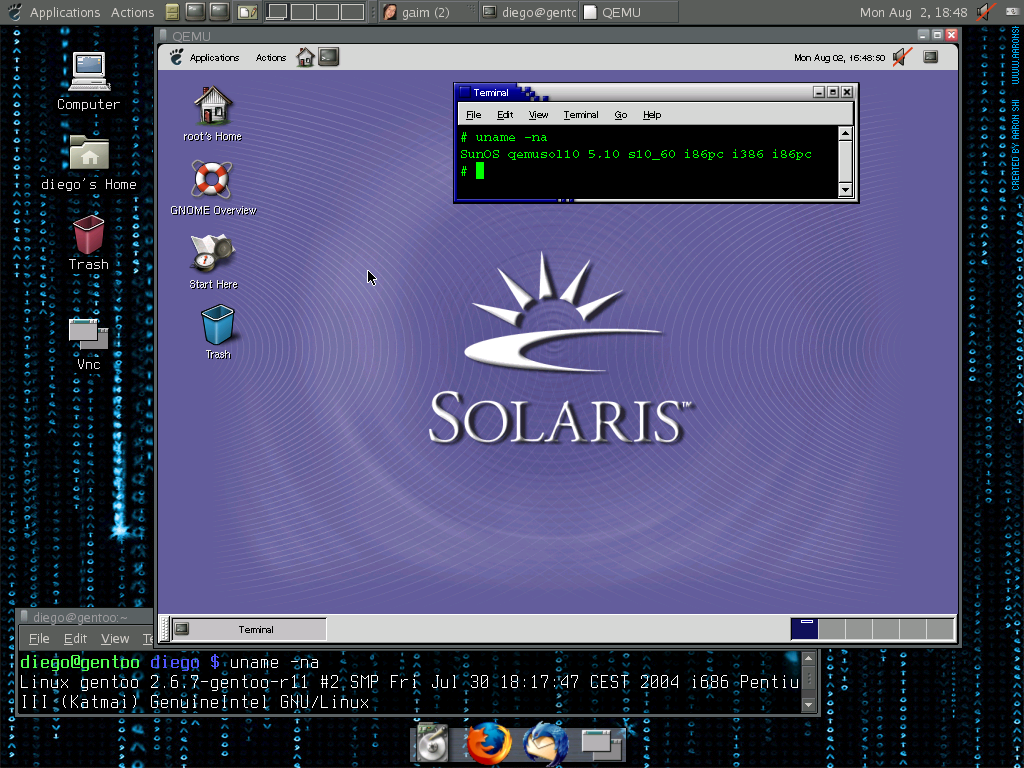Switch to the gaim (2) taskbar button

[427, 12]
